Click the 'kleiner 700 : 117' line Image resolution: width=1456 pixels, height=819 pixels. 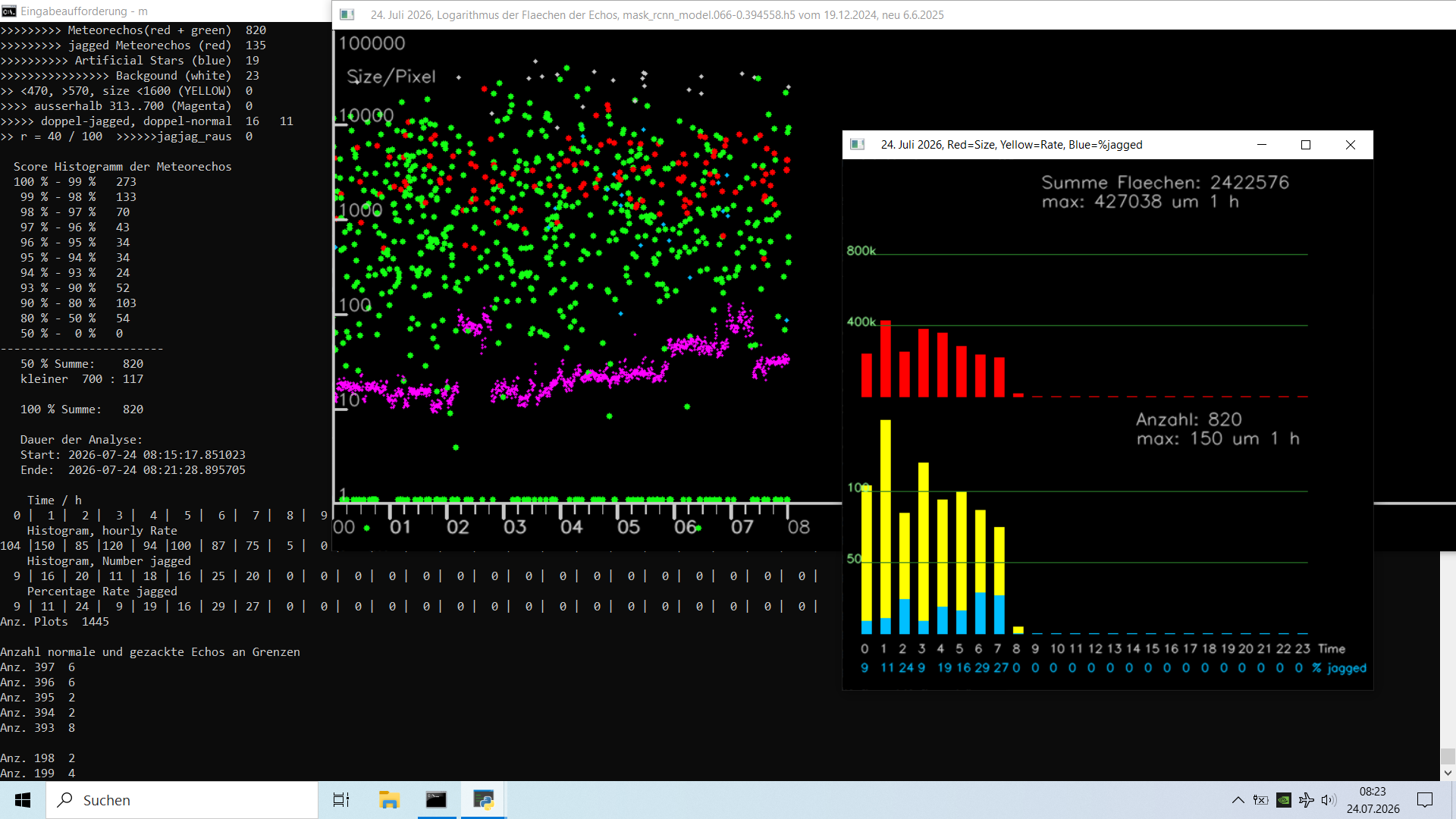pos(82,379)
